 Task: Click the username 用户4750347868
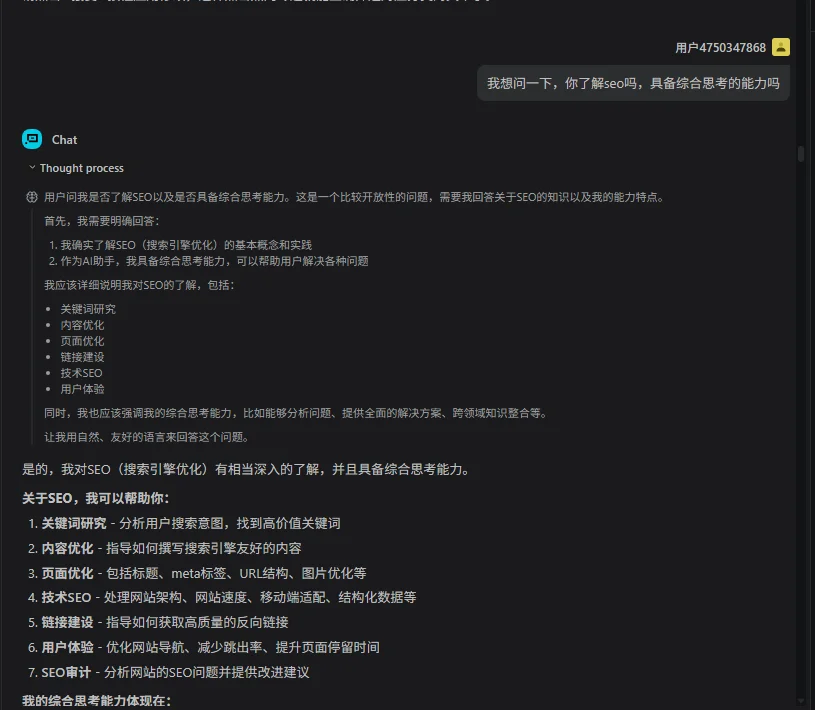click(720, 48)
